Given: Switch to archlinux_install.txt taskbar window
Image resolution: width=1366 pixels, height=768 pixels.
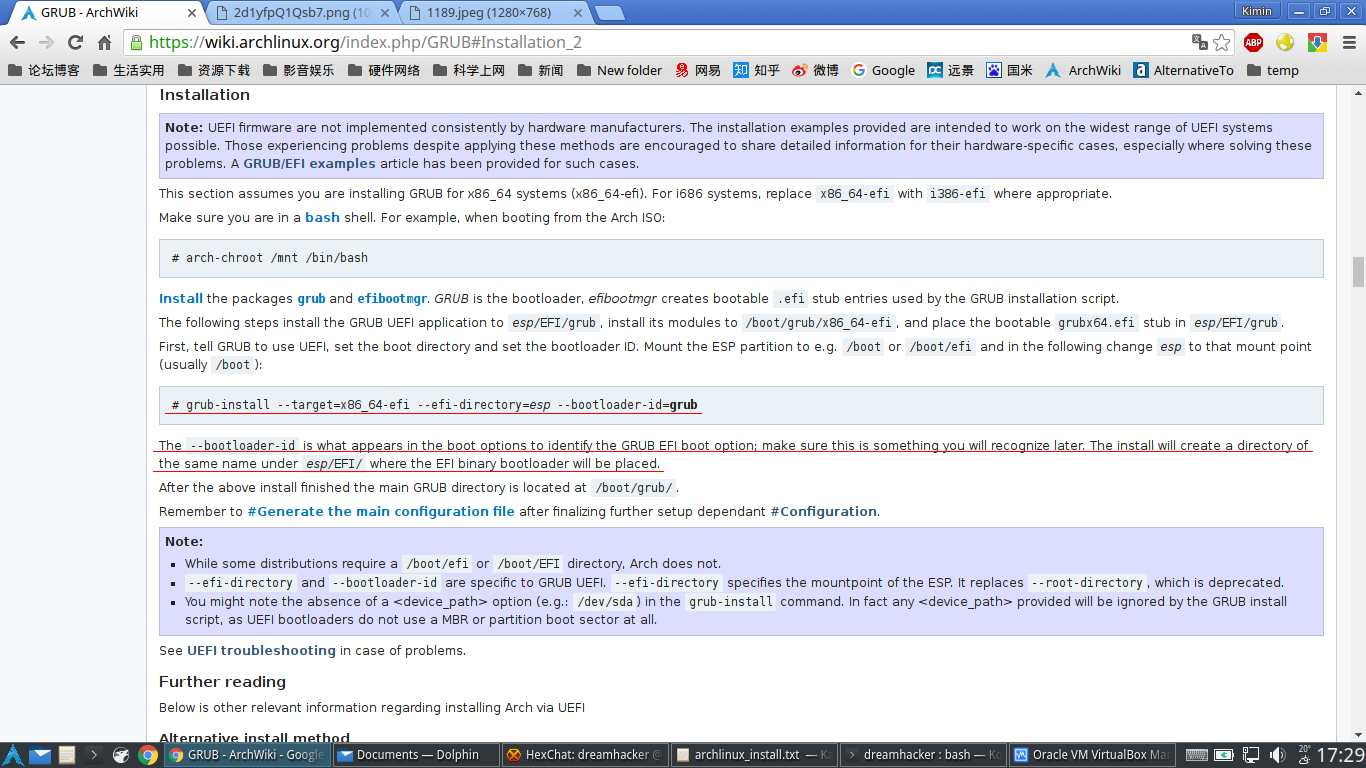Looking at the screenshot, I should pos(753,755).
